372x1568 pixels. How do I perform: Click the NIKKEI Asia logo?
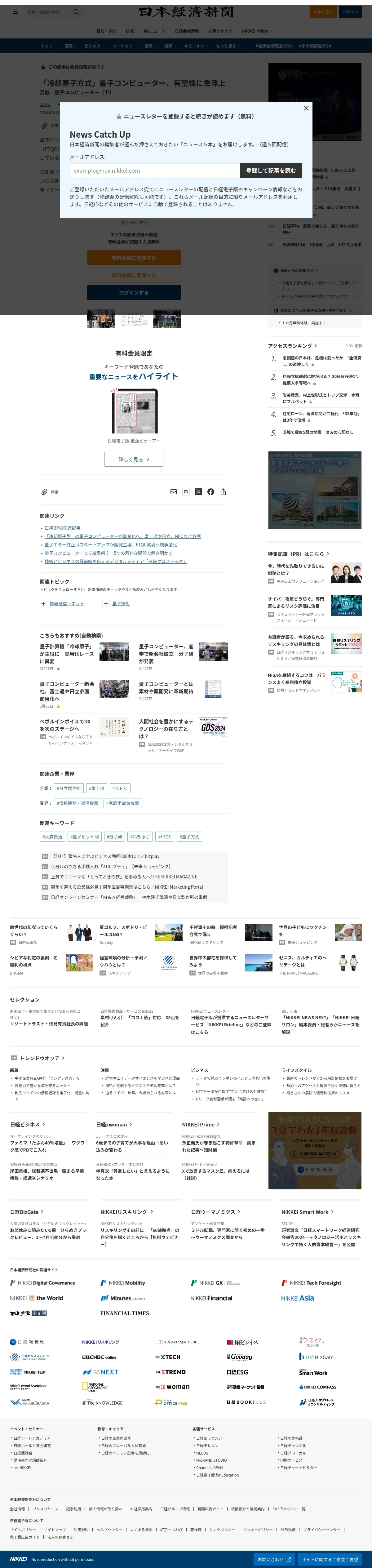[x=297, y=1298]
